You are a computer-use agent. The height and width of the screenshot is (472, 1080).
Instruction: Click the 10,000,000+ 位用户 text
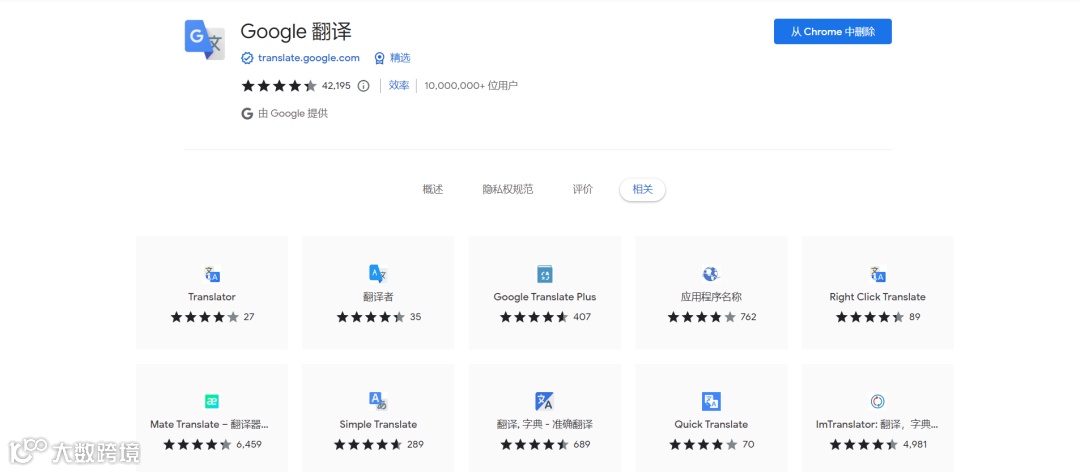point(471,85)
